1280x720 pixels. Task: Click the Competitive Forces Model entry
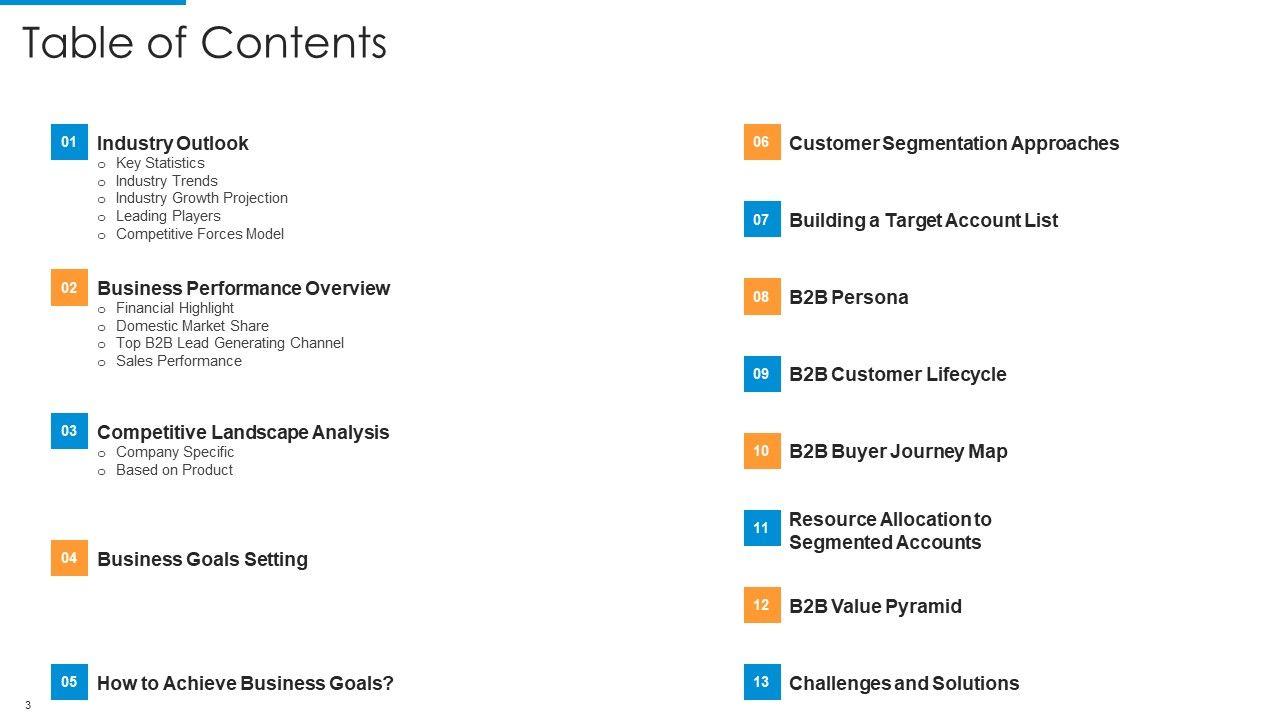[199, 234]
